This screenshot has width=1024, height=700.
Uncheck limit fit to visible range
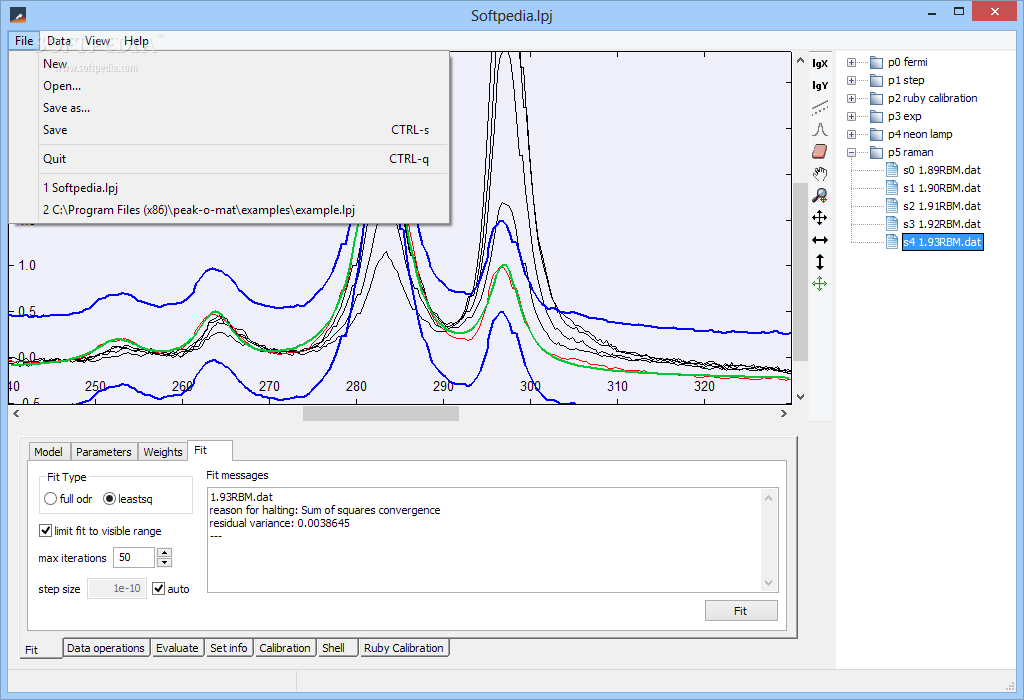coord(46,531)
